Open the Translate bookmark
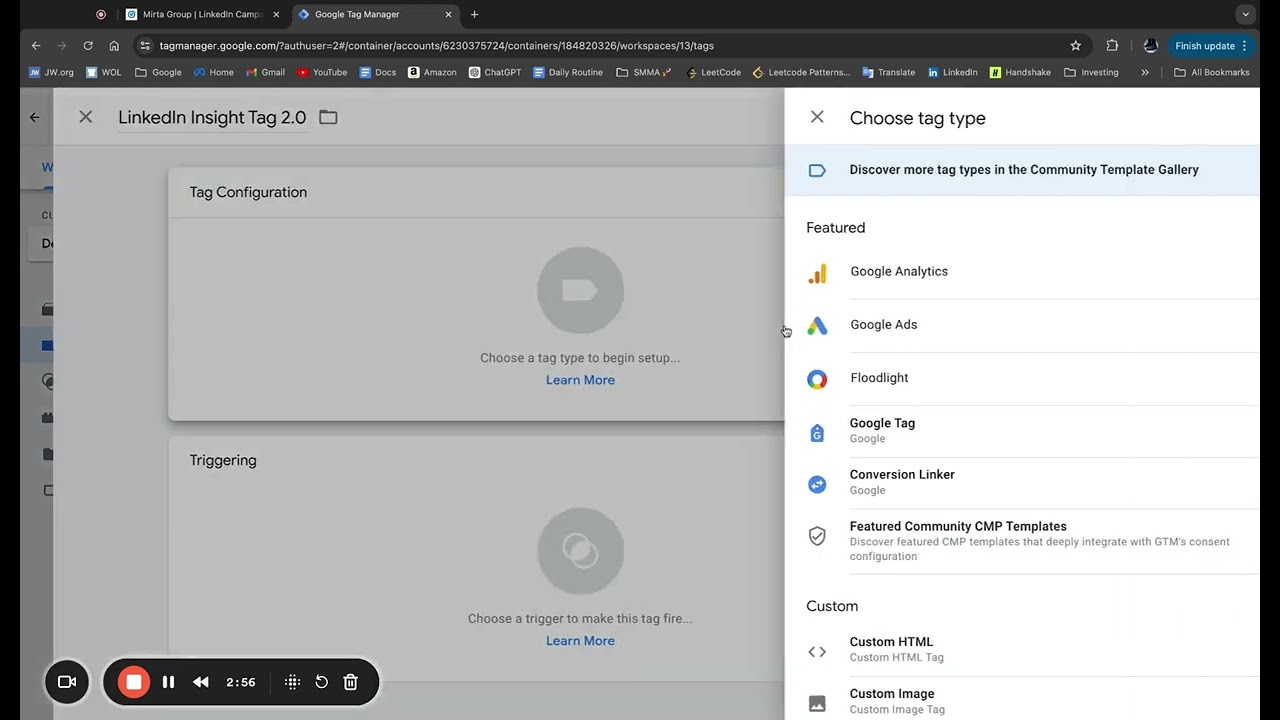 (x=888, y=73)
